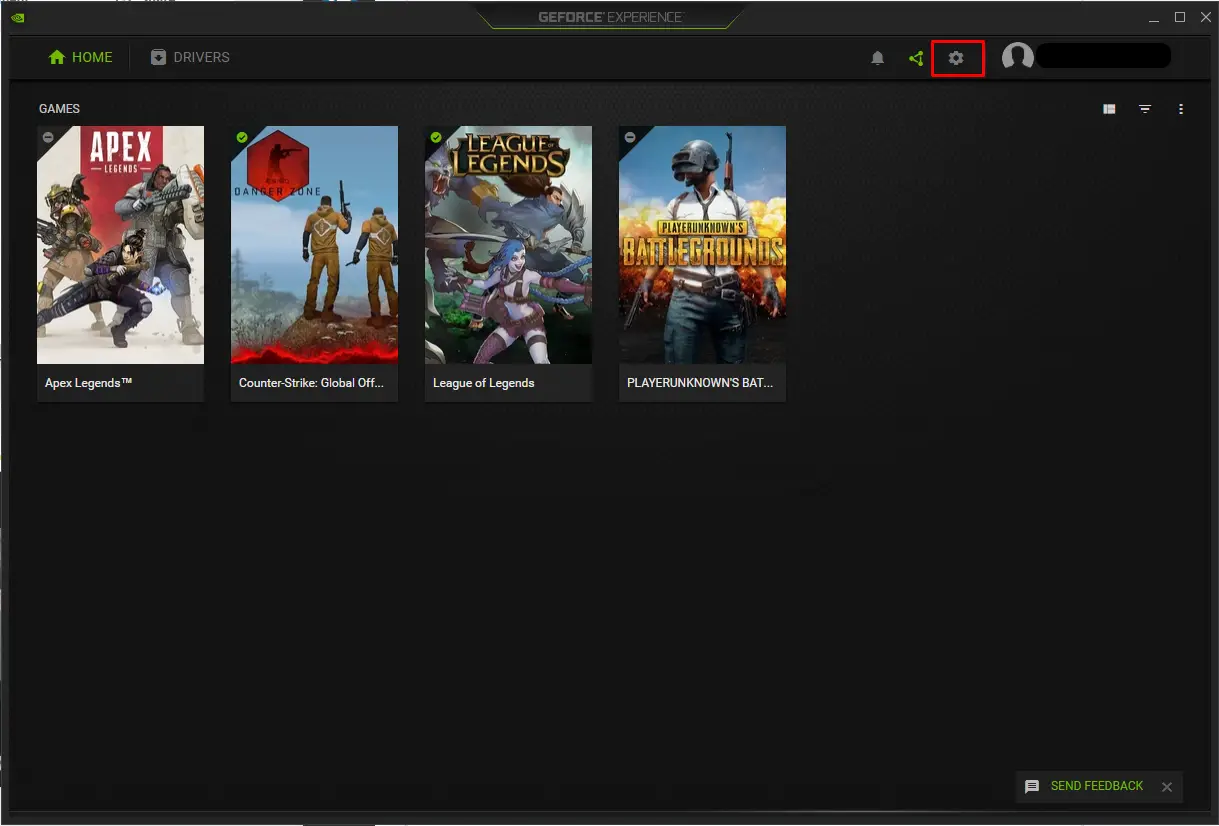
Task: Open PLAYERUNKNOWN'S BATTLEGROUNDS cover art
Action: (x=702, y=245)
